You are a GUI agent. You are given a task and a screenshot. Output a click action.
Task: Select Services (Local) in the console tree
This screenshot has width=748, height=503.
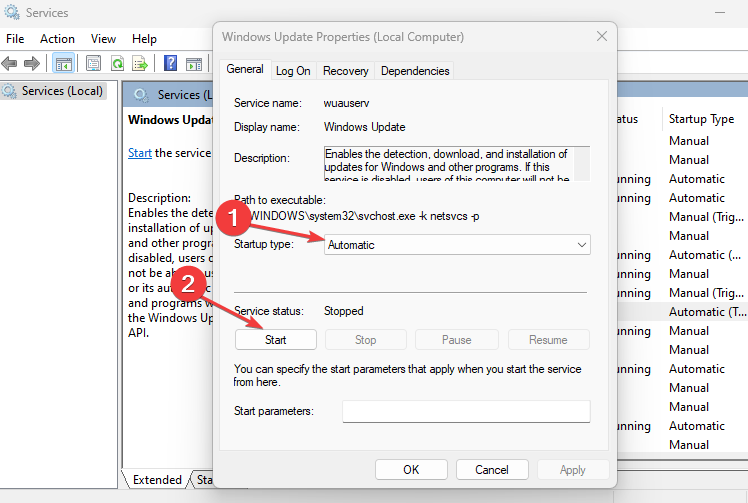[x=53, y=91]
